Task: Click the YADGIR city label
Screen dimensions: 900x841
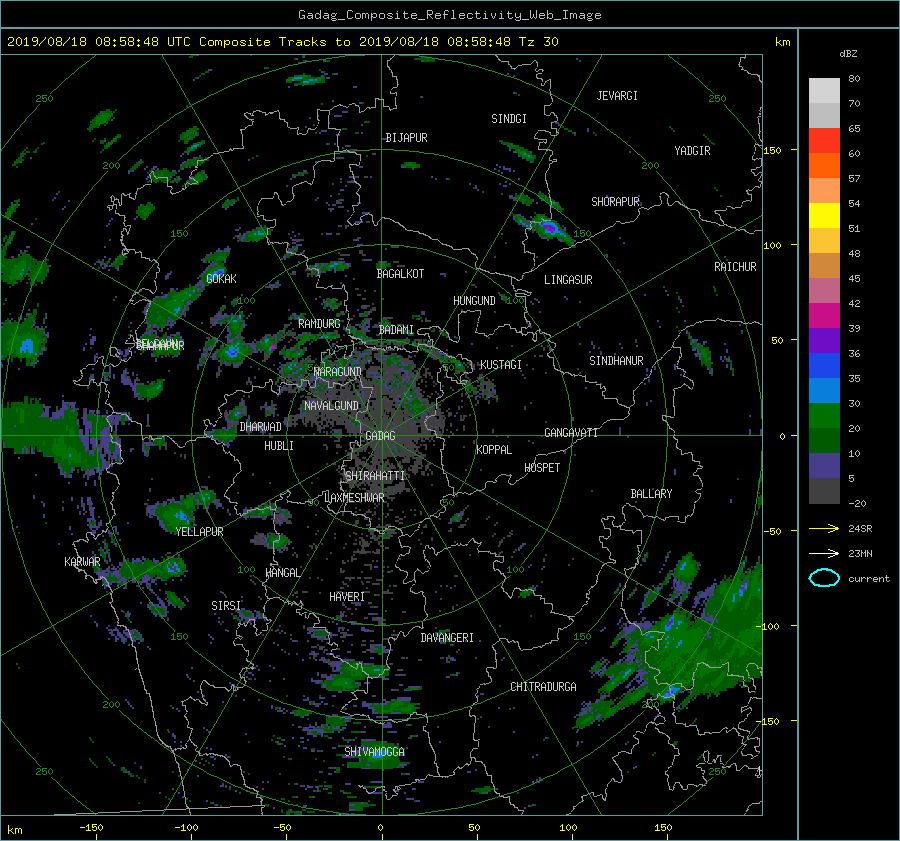Action: pos(692,151)
